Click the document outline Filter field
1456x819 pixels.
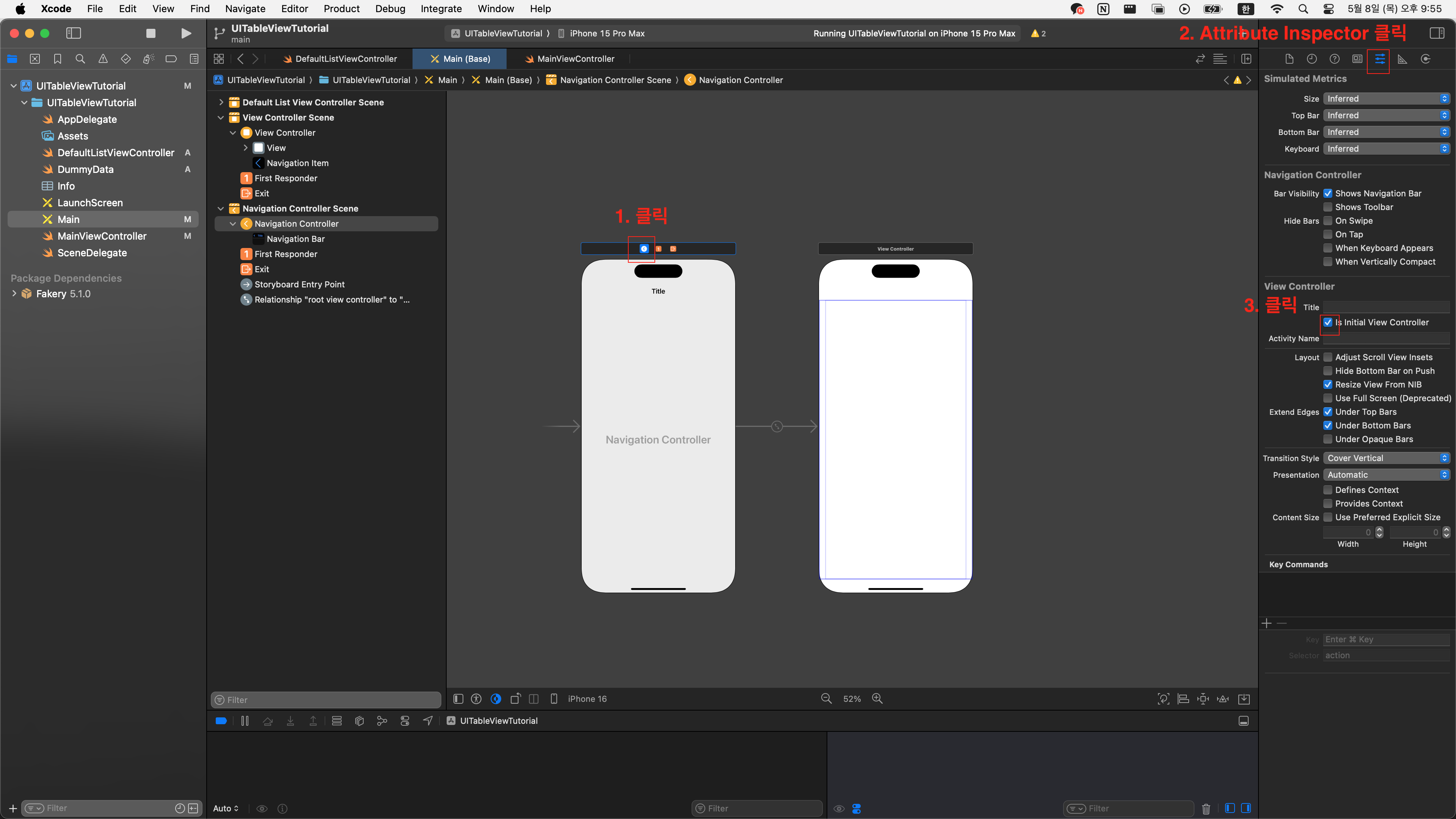click(x=326, y=700)
